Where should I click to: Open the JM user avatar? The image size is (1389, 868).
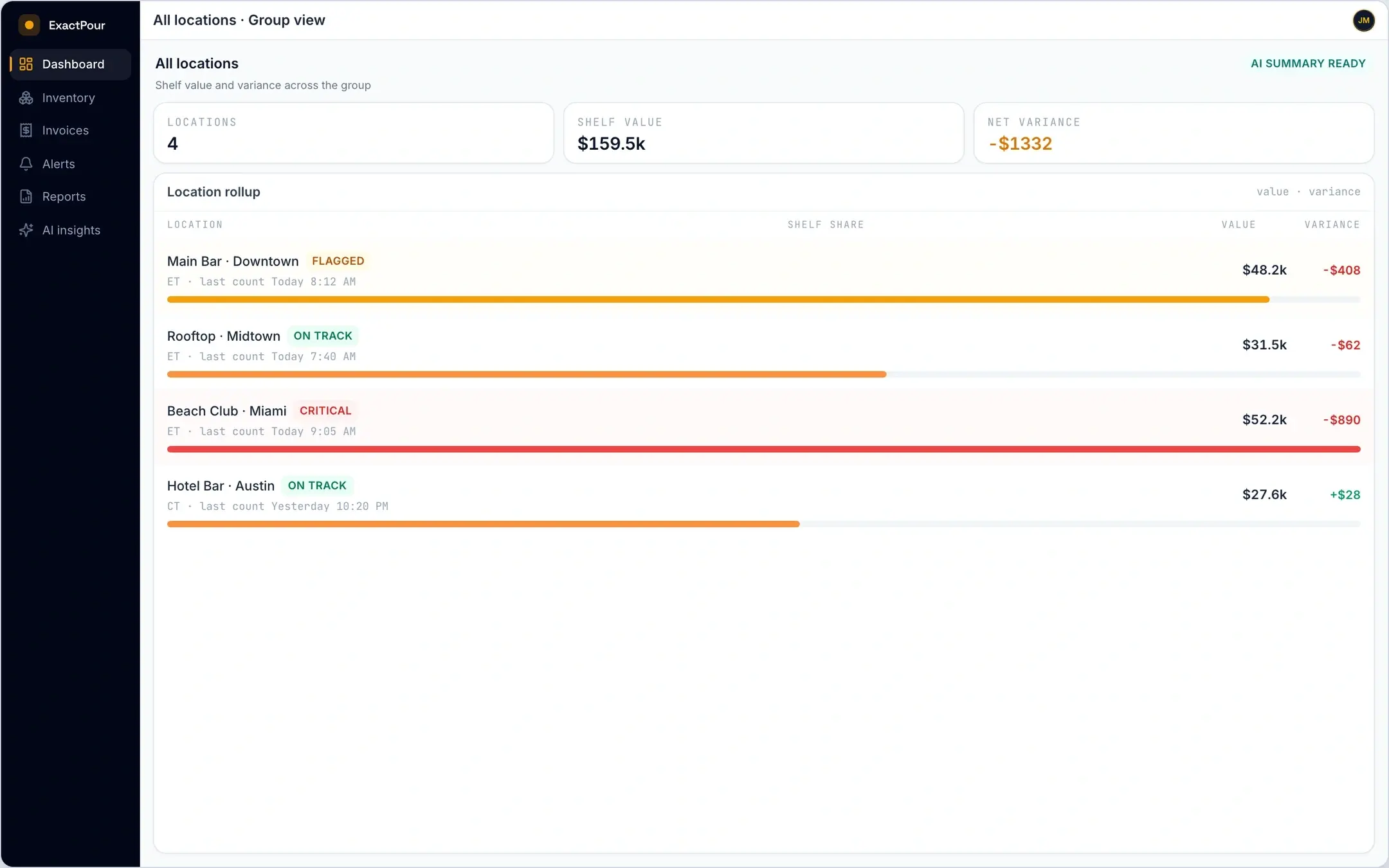click(1363, 21)
